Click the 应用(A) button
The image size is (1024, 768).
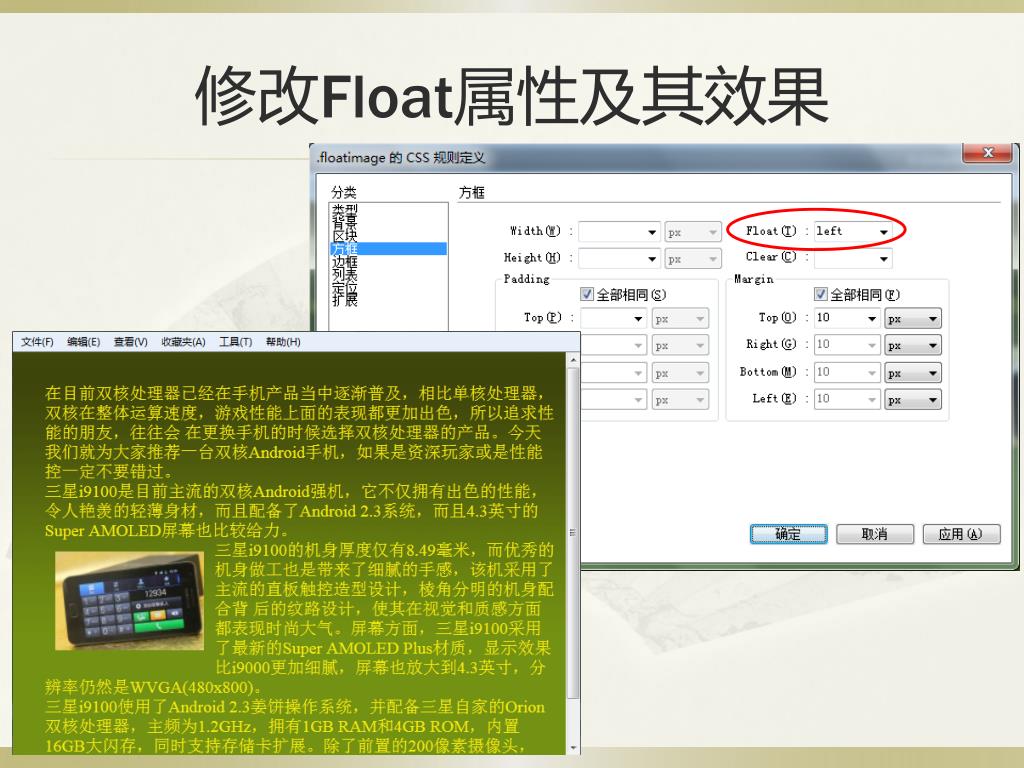[x=961, y=534]
